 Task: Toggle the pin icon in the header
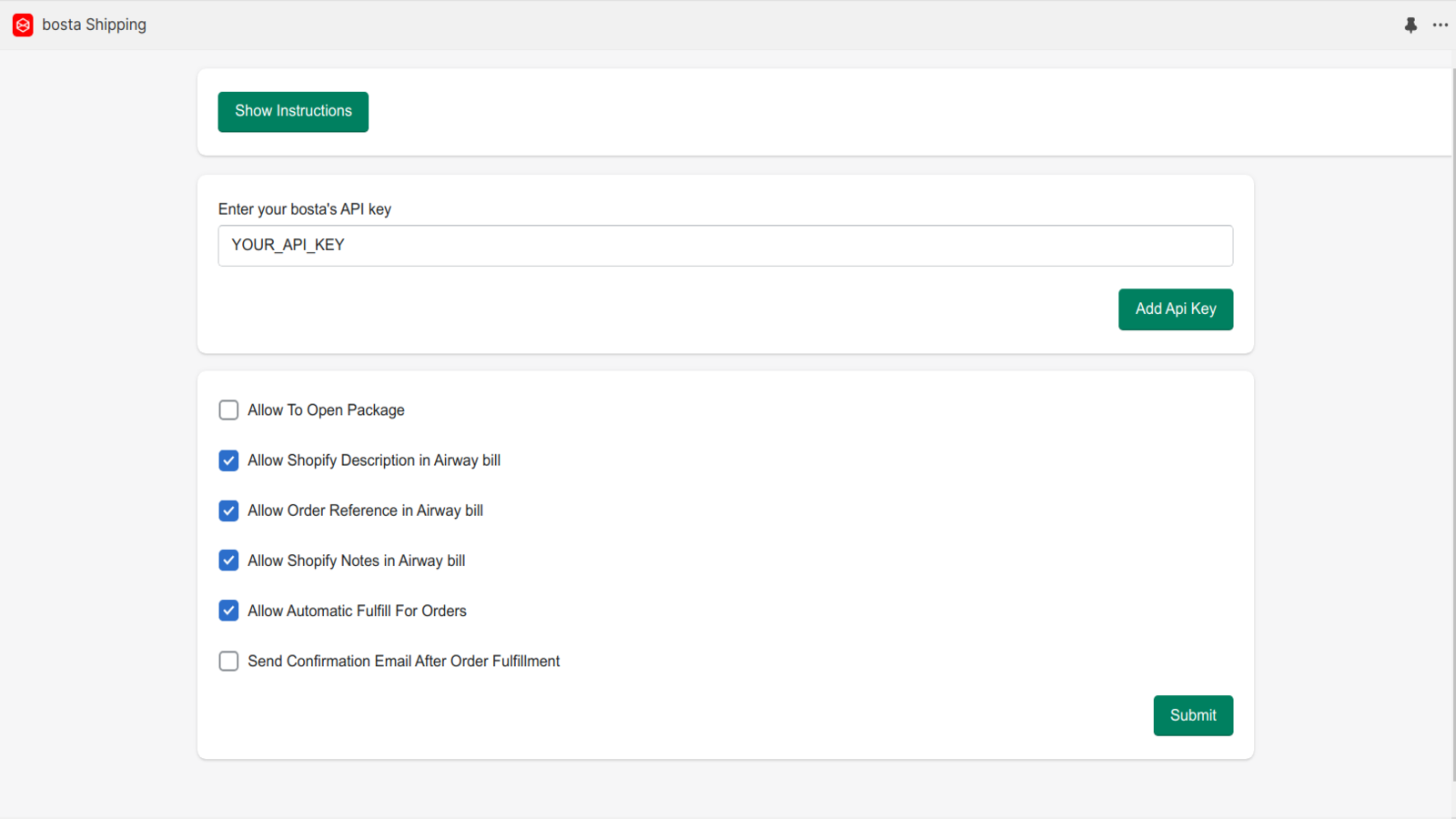tap(1410, 25)
